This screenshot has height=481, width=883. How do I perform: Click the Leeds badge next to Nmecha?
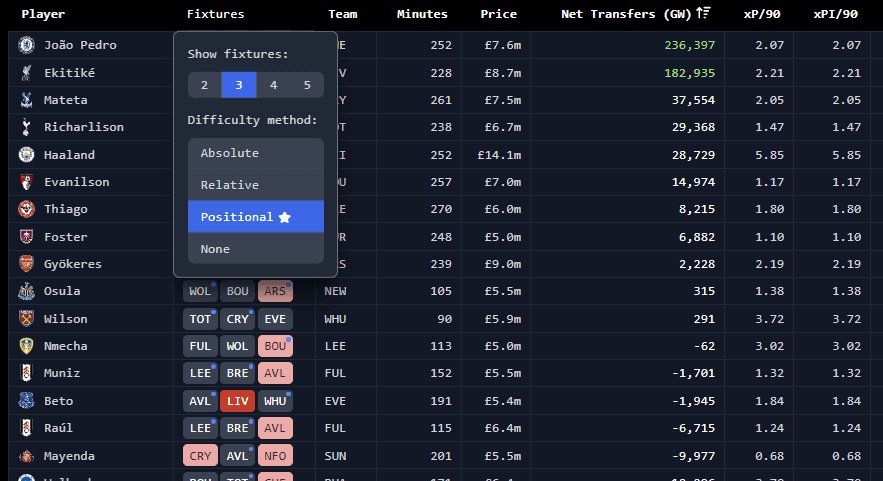point(26,346)
